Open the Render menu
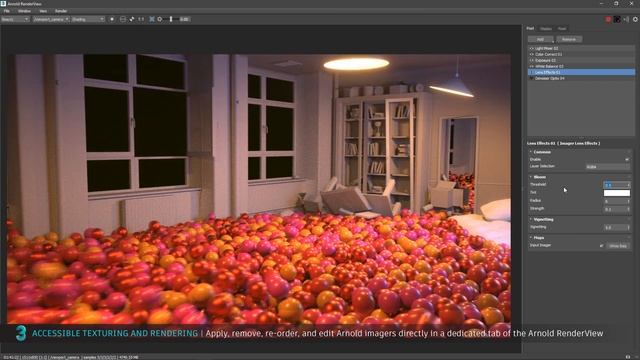The height and width of the screenshot is (360, 640). pos(61,11)
